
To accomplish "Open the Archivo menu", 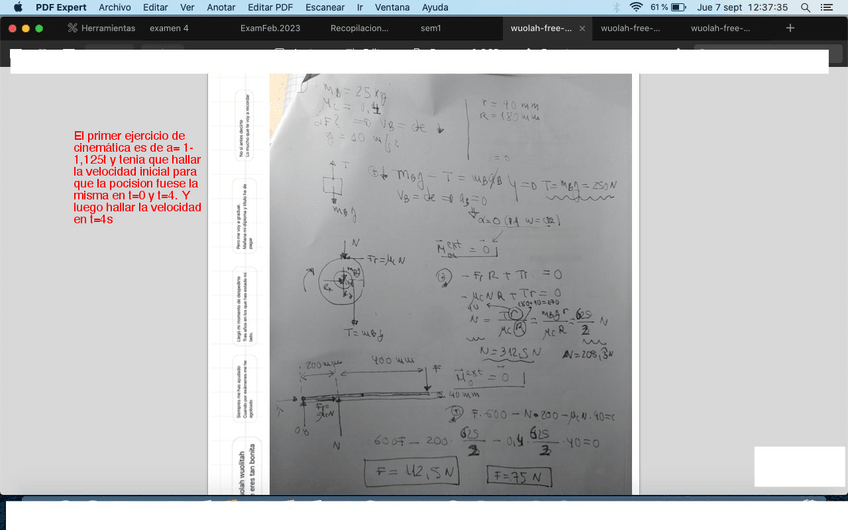I will pos(114,7).
